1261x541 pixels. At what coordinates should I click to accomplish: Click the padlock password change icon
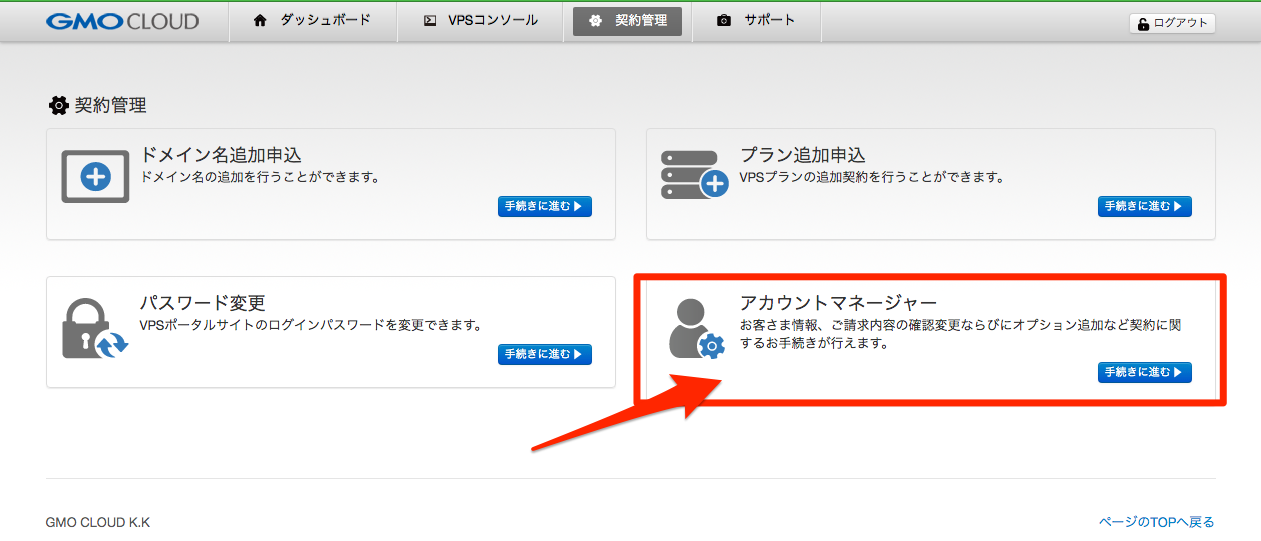coord(94,328)
